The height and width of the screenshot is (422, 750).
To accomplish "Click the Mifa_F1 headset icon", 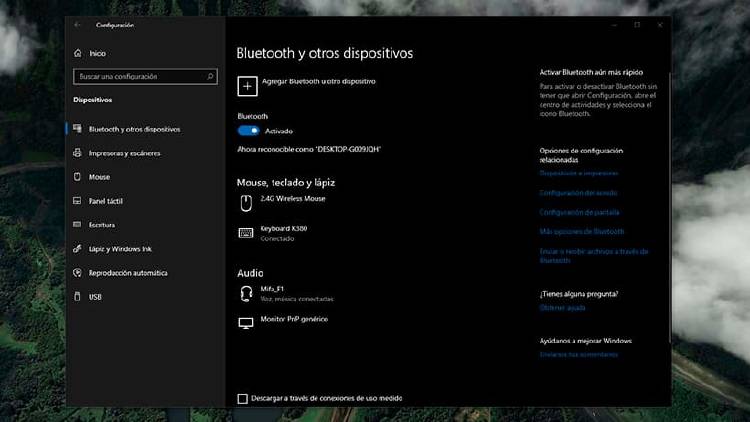I will coord(246,292).
